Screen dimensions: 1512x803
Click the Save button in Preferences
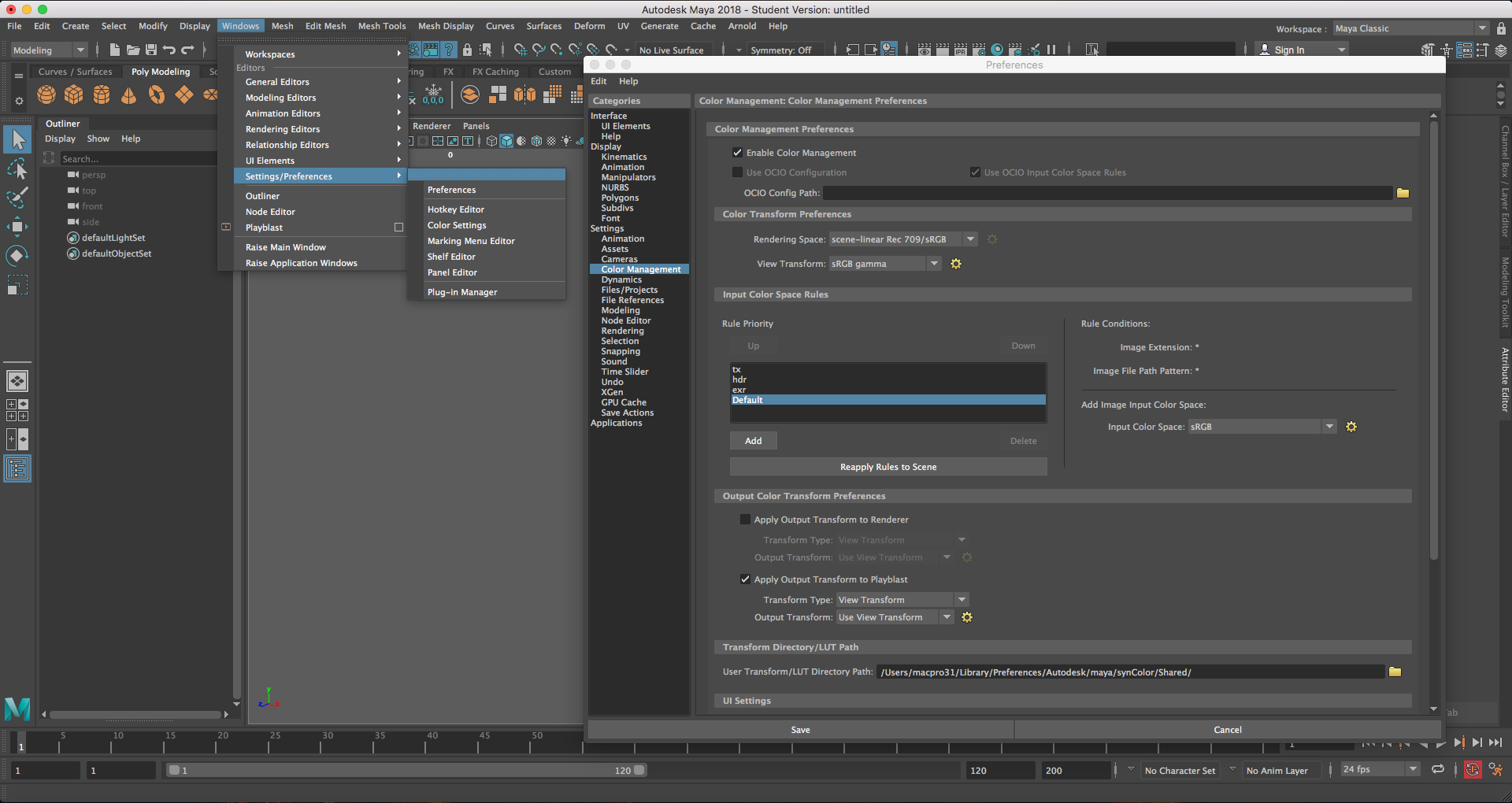(x=800, y=730)
